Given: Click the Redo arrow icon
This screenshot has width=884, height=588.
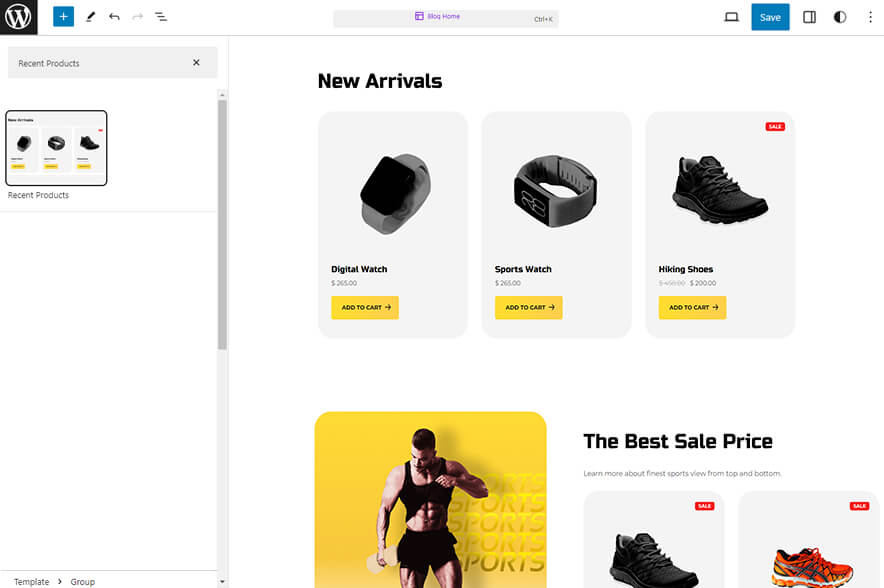Looking at the screenshot, I should tap(137, 17).
